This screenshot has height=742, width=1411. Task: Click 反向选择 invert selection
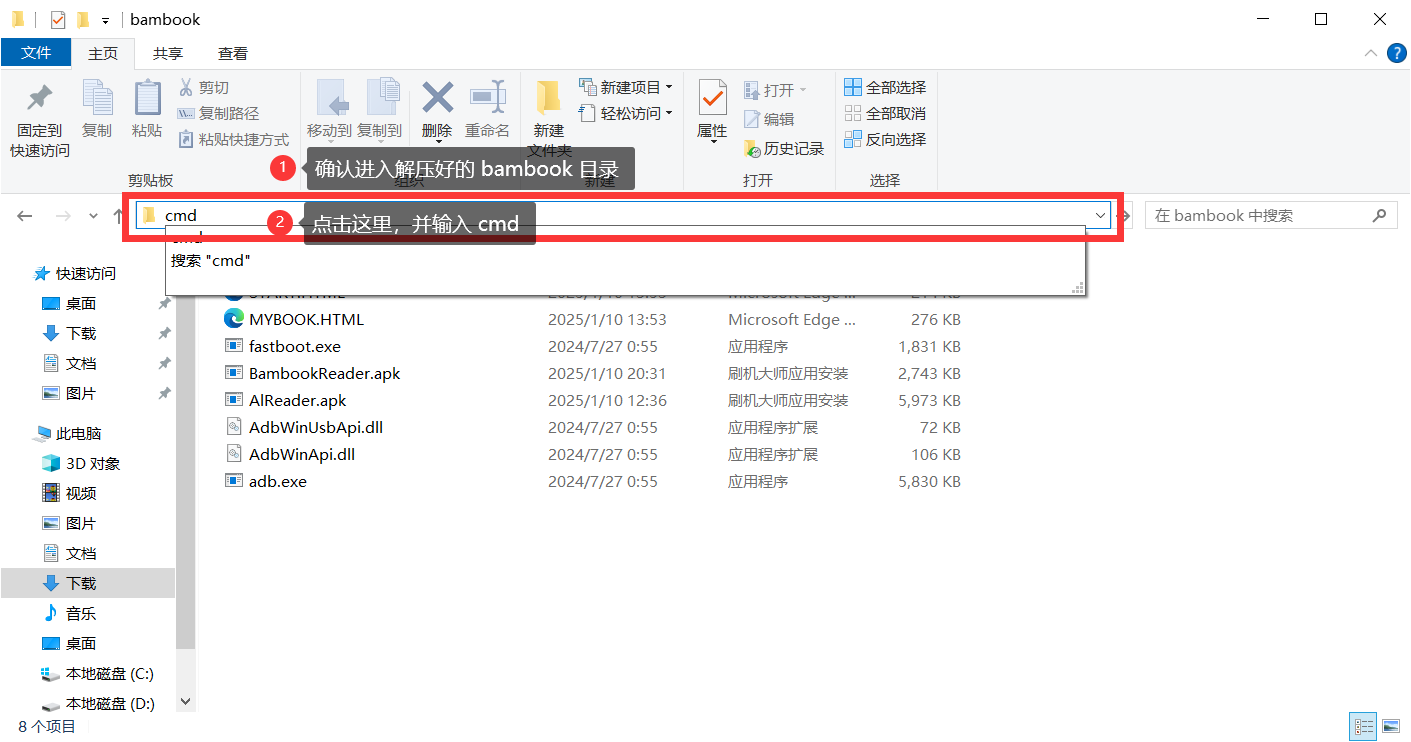[885, 139]
